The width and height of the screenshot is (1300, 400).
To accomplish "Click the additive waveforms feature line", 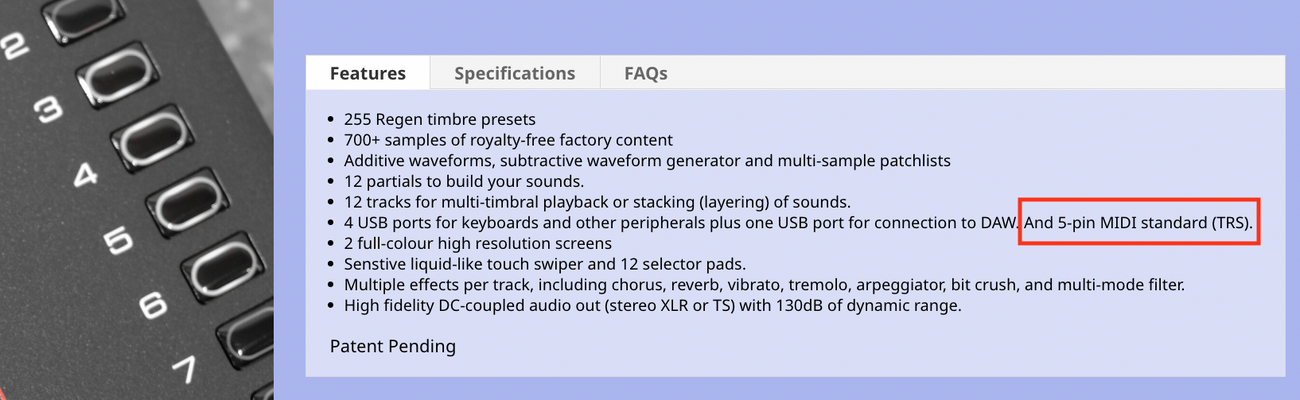I will tap(647, 160).
